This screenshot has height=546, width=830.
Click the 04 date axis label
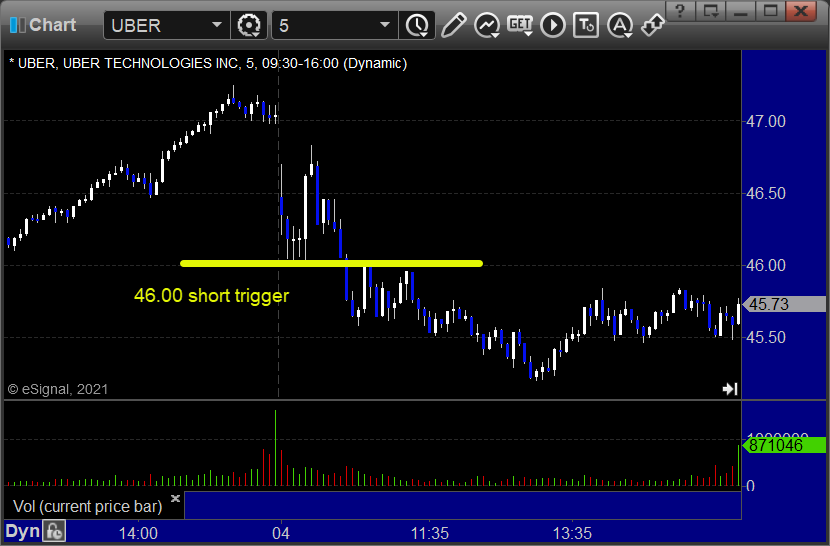coord(281,533)
